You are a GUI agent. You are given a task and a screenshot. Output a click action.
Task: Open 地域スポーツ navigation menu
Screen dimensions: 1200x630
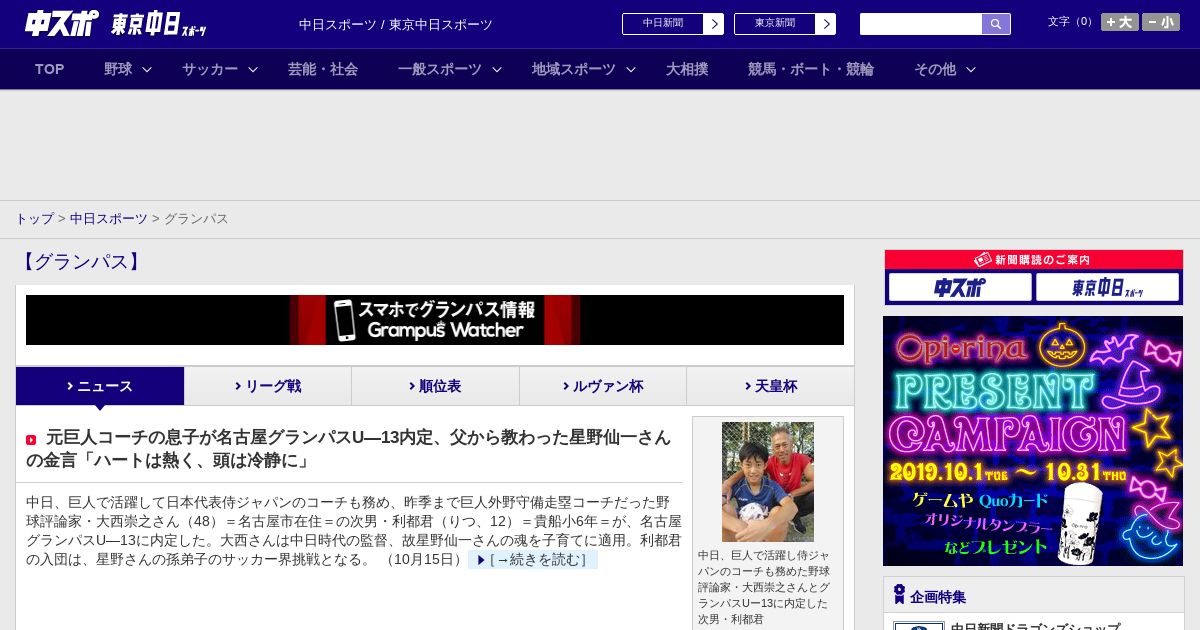coord(574,69)
